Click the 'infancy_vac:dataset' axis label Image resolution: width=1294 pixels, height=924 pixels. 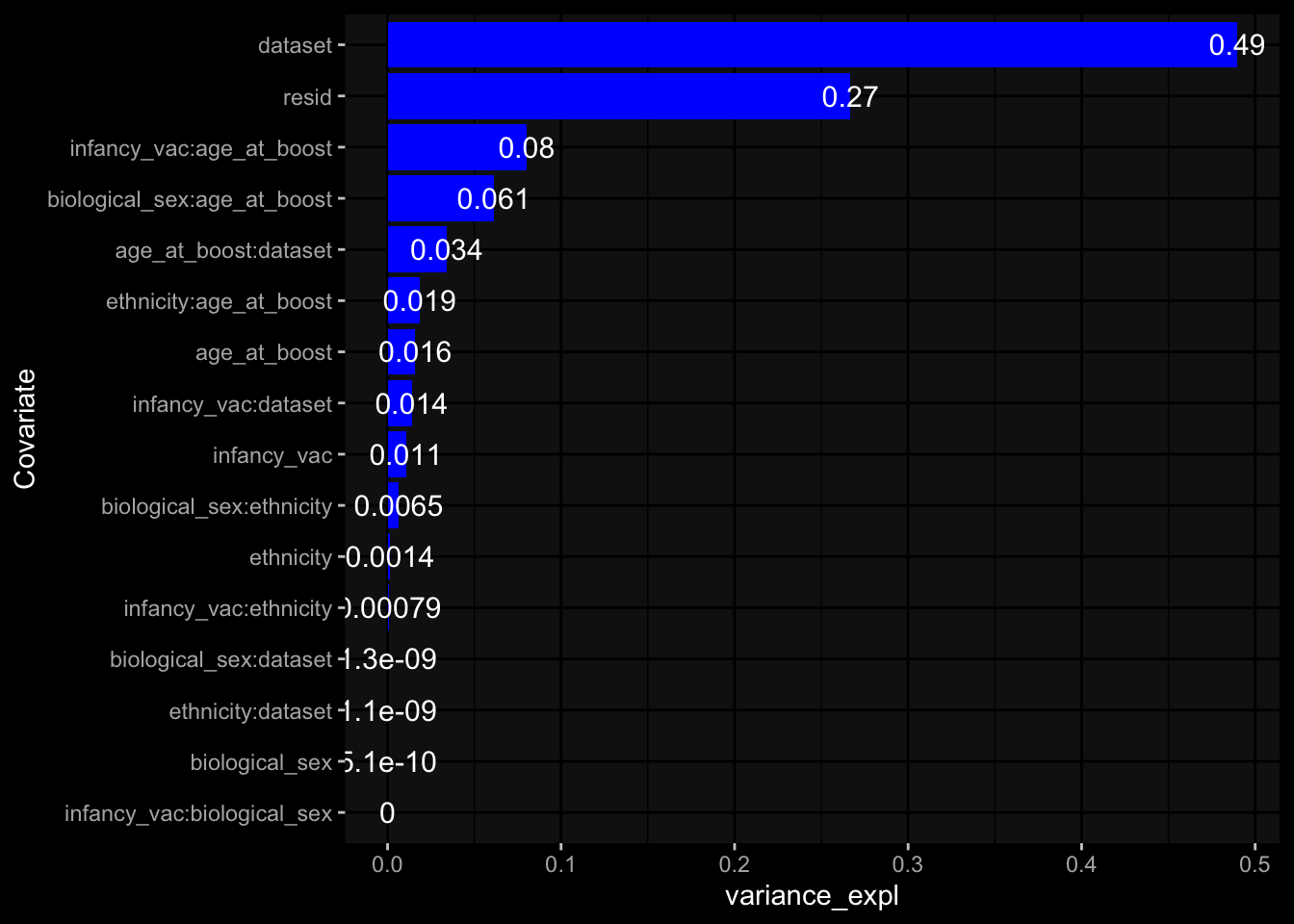(232, 404)
